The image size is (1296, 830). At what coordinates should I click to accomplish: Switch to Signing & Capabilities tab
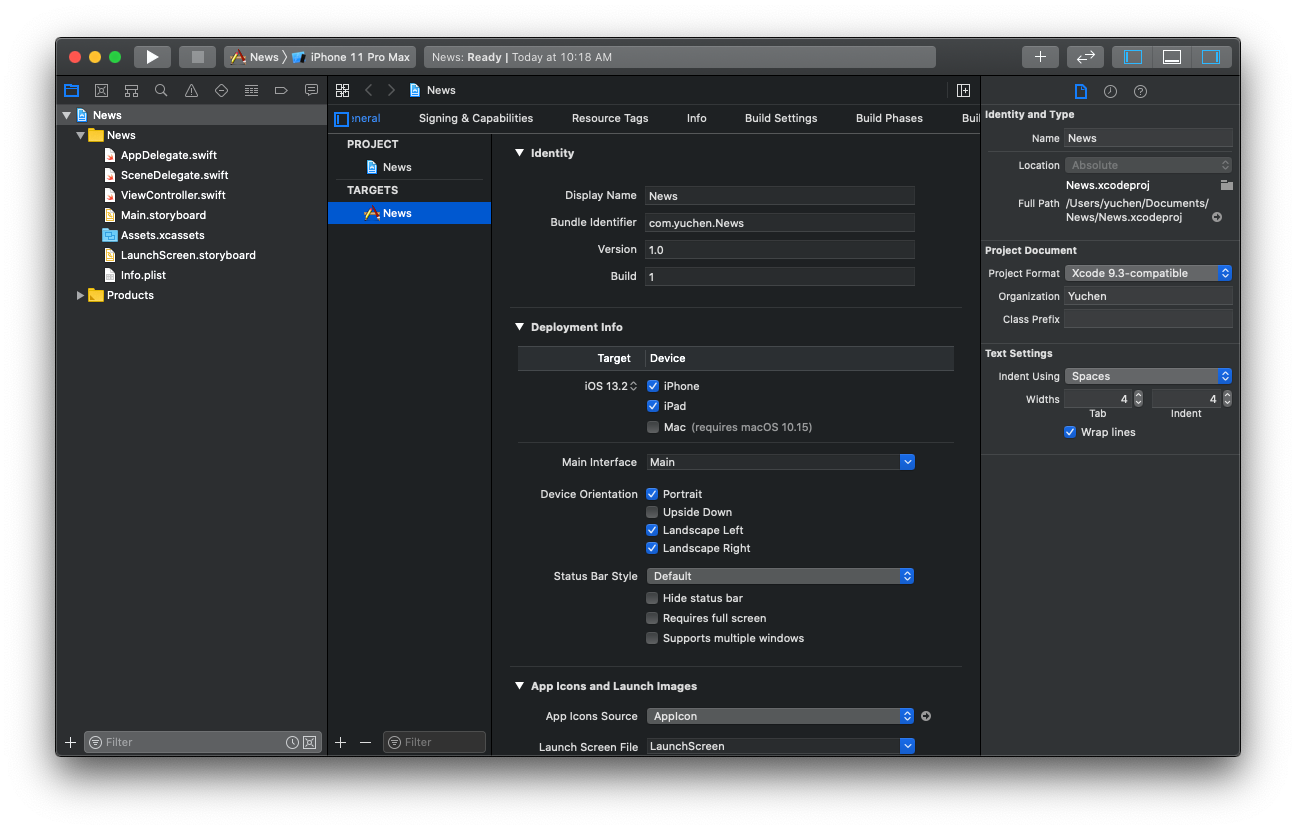pos(476,118)
